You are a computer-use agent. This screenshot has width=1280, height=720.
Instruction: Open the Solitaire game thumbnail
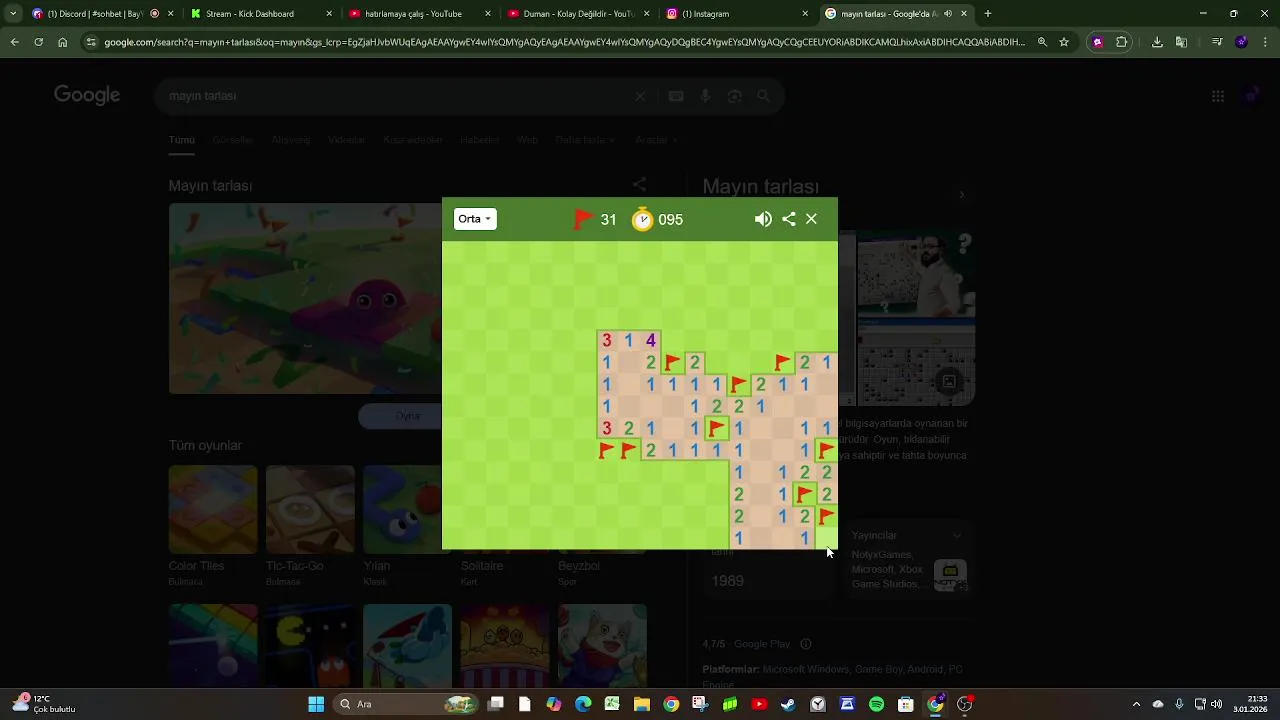tap(505, 510)
